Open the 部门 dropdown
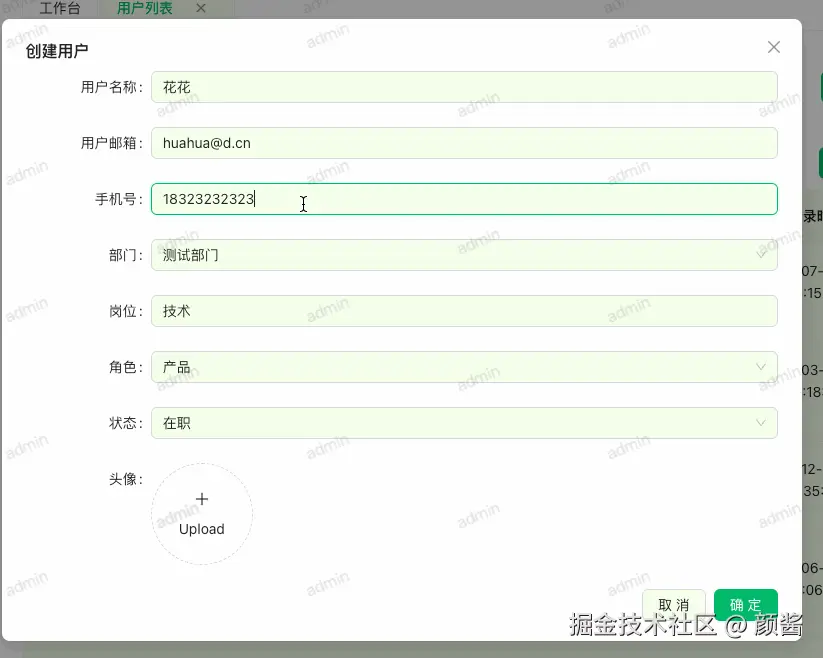Viewport: 823px width, 658px height. [x=465, y=255]
